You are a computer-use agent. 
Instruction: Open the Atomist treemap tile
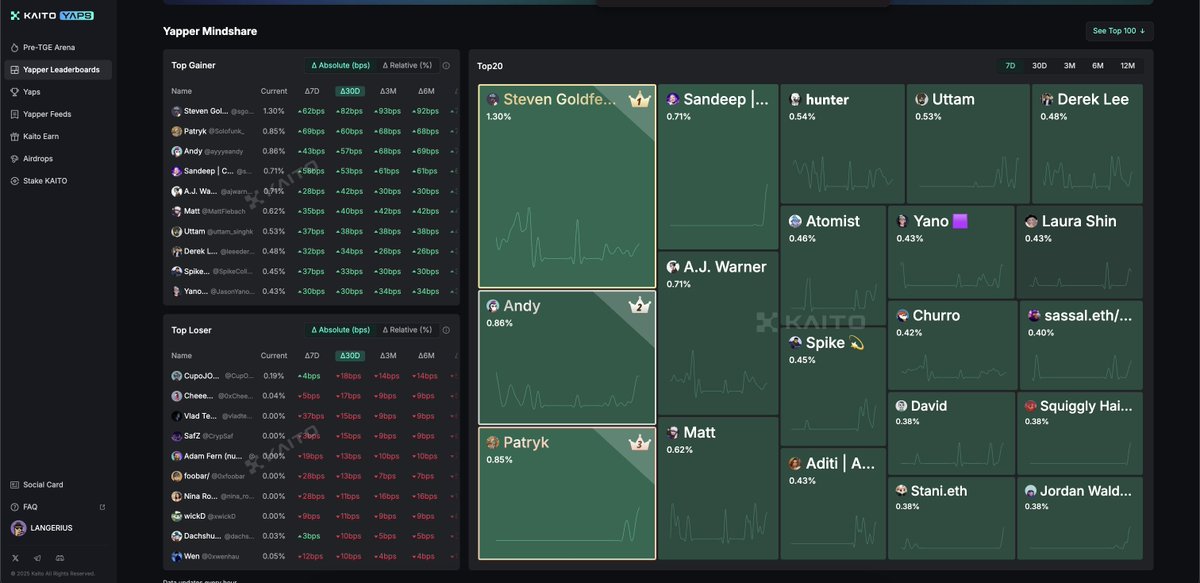click(833, 265)
